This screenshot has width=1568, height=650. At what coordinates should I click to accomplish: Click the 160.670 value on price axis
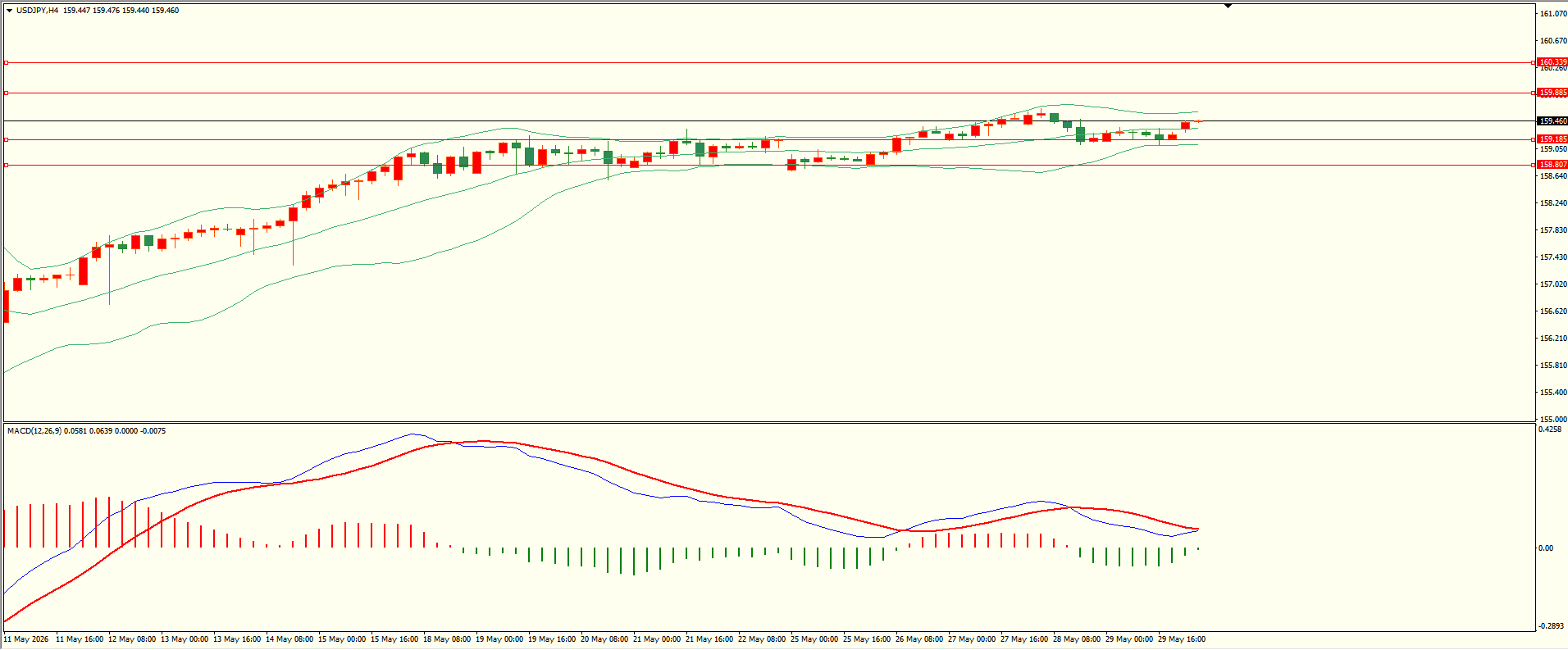tap(1553, 41)
